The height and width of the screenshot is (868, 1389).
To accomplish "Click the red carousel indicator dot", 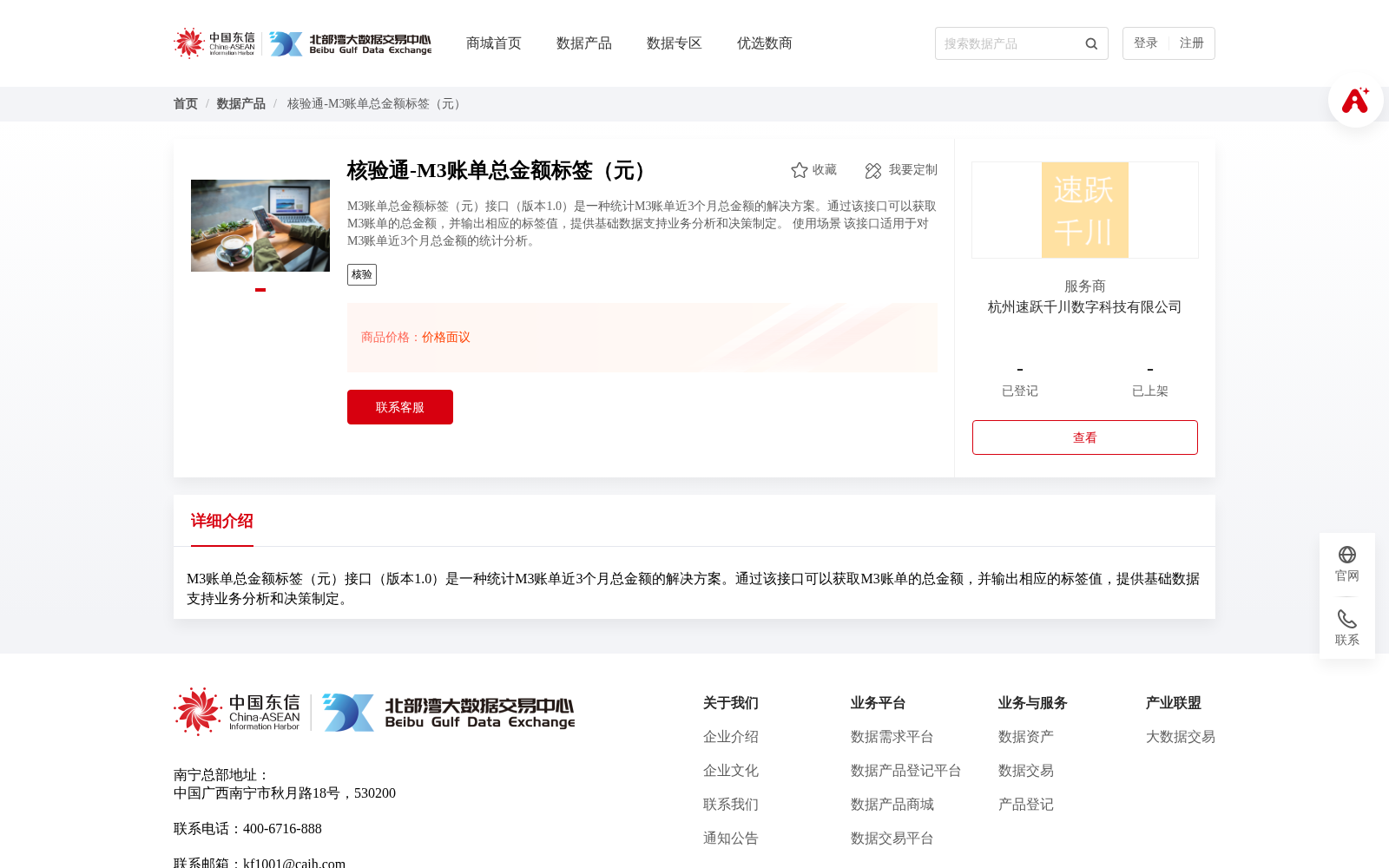I will pos(260,290).
